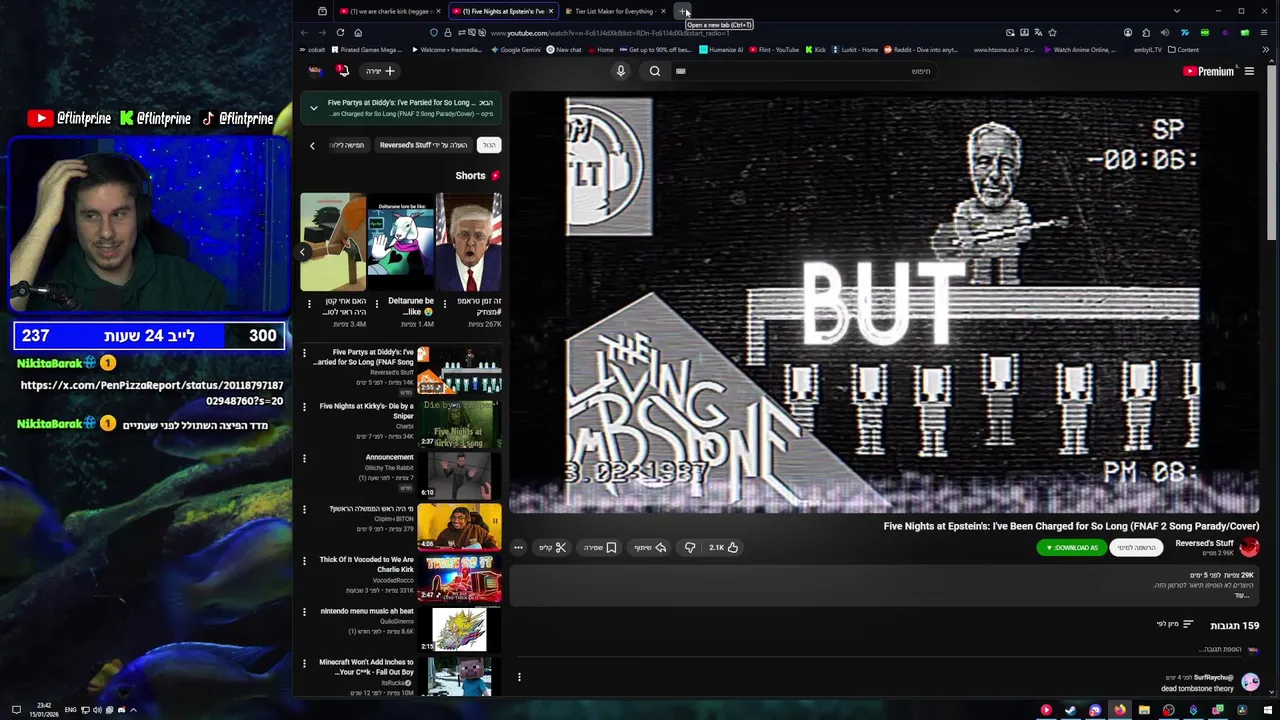
Task: Dislike the video with the thumbs-down button
Action: pos(690,547)
